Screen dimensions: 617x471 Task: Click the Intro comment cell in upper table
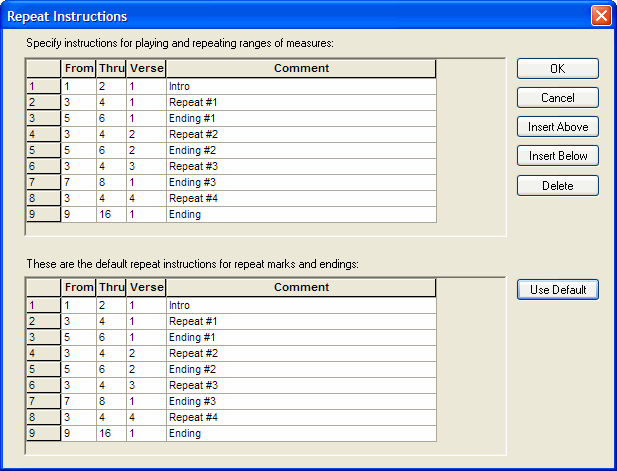point(300,87)
